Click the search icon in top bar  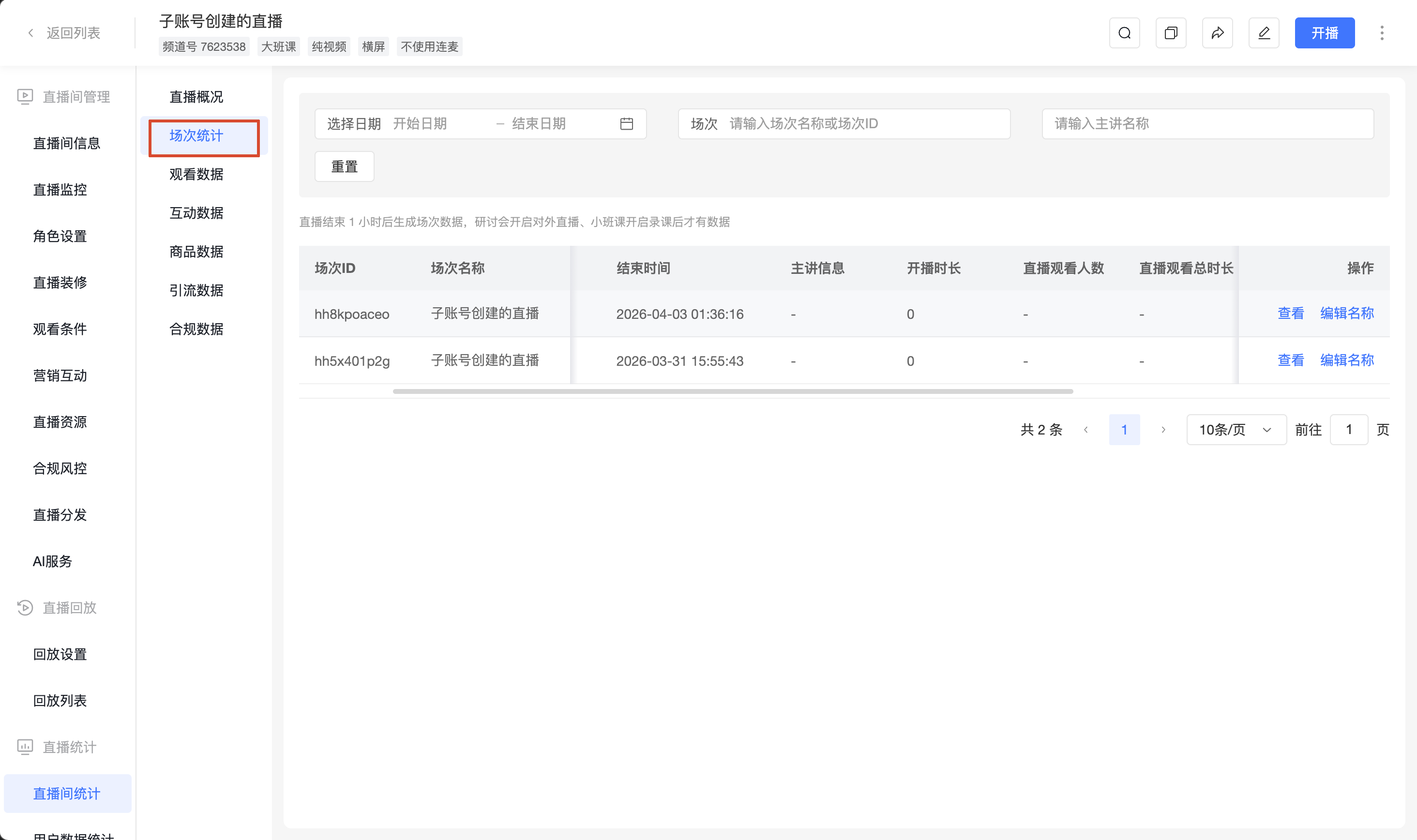(1124, 33)
